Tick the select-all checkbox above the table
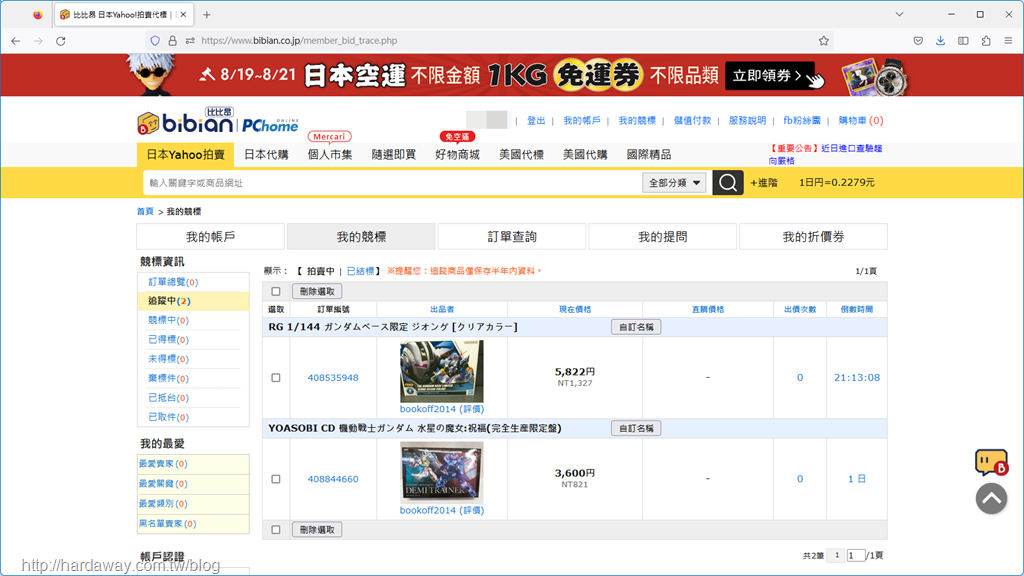 pos(276,291)
